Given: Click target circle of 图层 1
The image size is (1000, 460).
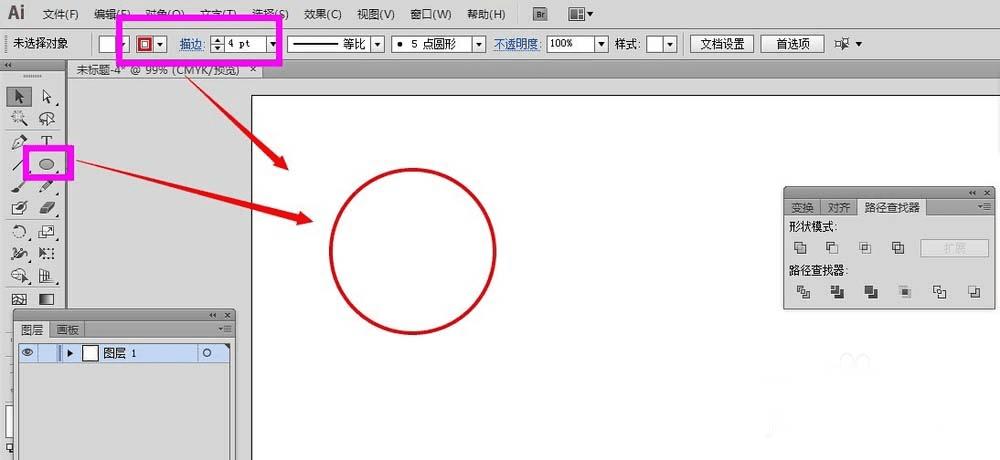Looking at the screenshot, I should tap(207, 353).
